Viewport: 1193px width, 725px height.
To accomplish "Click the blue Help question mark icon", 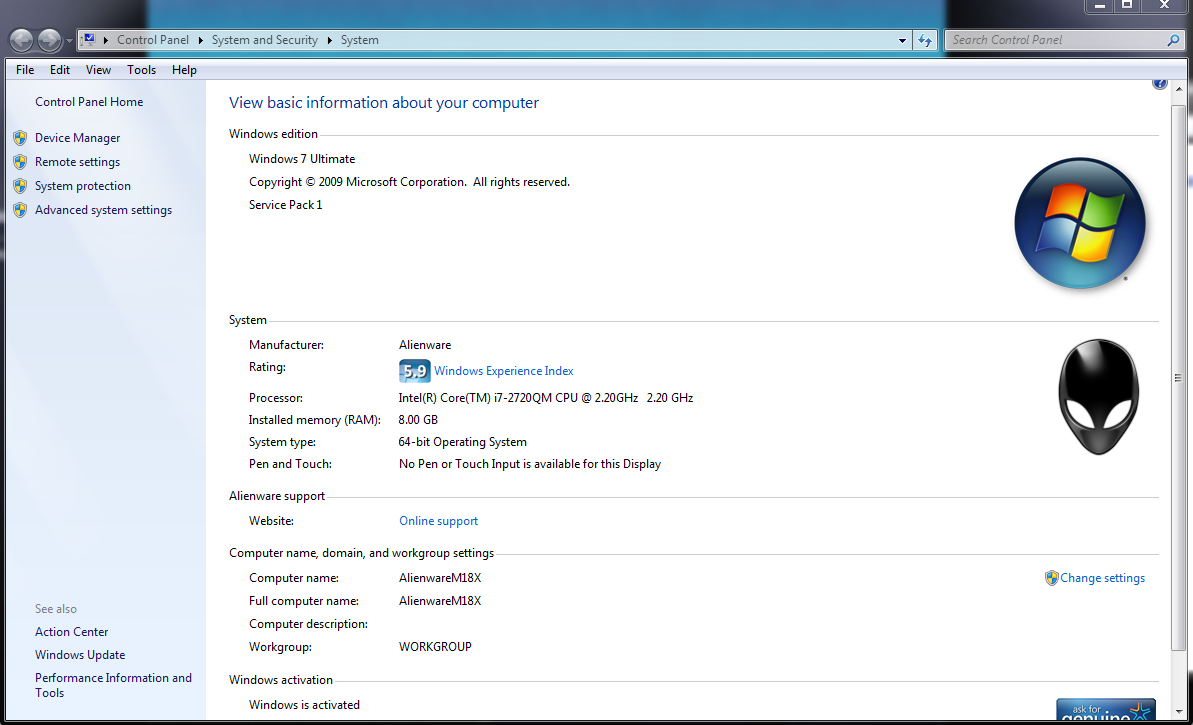I will click(x=1160, y=83).
